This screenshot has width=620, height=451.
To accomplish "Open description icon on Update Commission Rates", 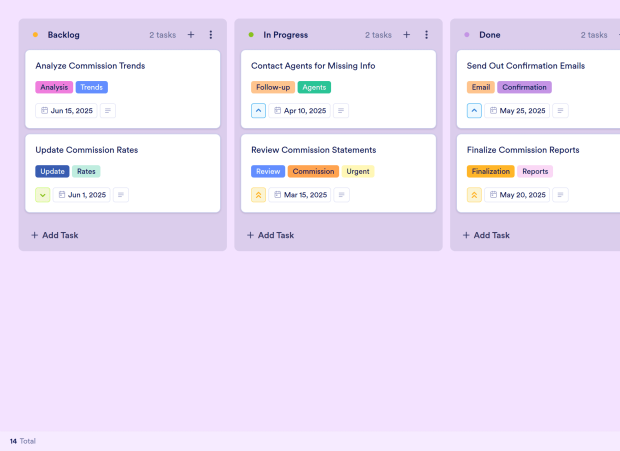I will pos(121,195).
